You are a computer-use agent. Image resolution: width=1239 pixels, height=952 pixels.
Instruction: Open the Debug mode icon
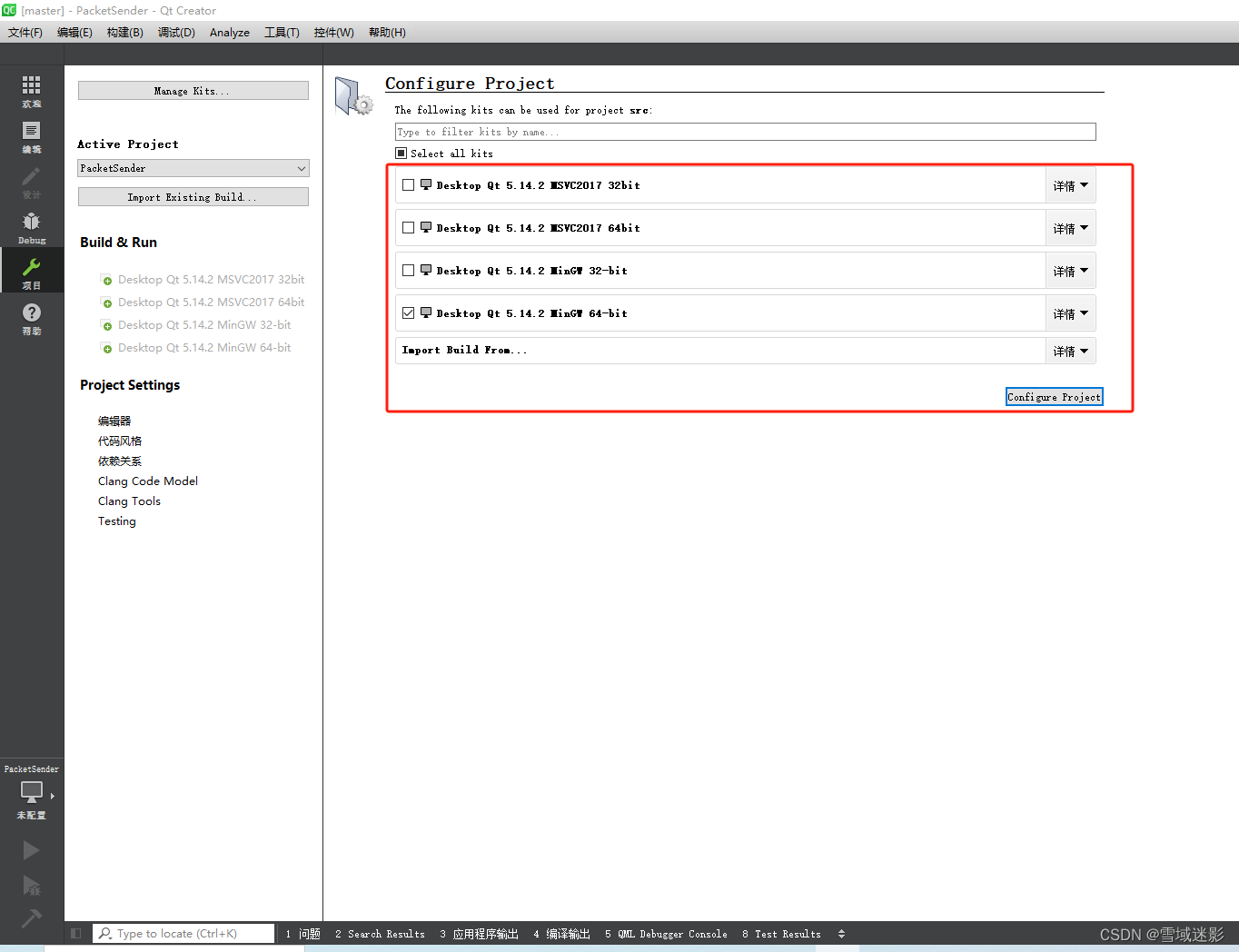click(x=31, y=225)
